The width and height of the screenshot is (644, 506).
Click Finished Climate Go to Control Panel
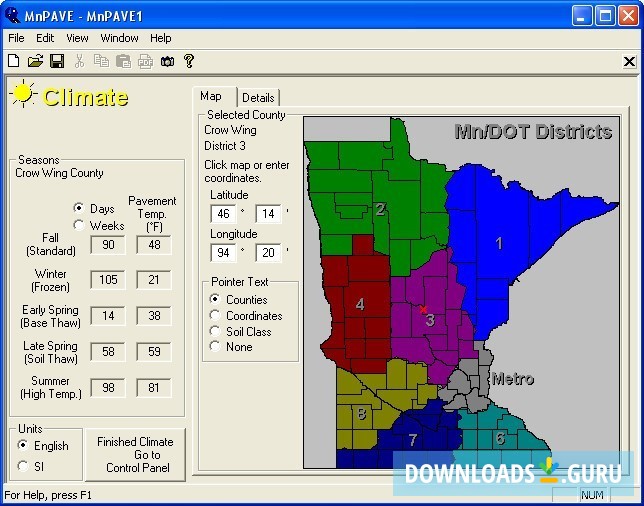pos(135,455)
